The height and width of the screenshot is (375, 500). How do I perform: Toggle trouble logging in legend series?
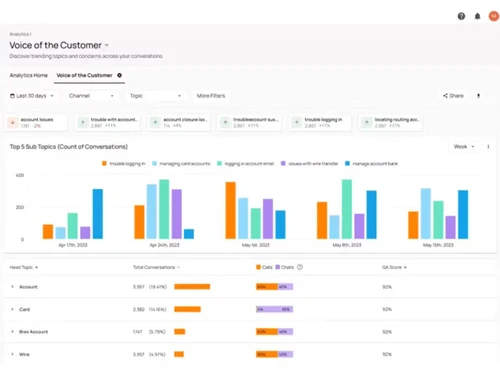tap(124, 164)
